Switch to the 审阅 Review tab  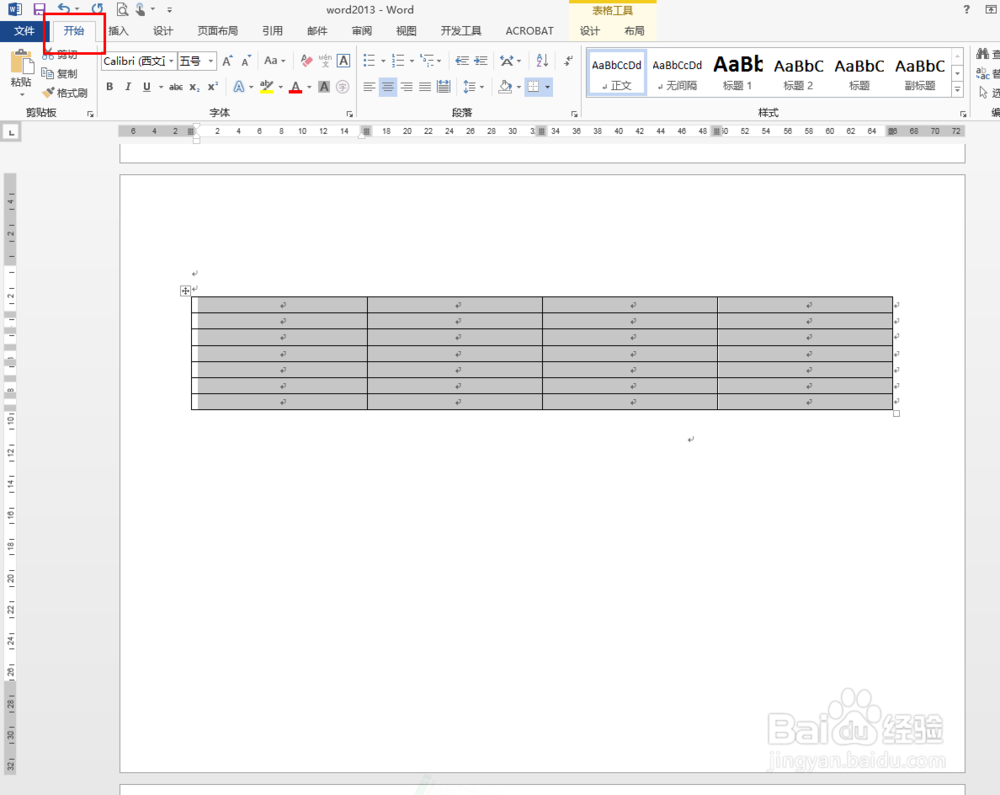[x=362, y=31]
